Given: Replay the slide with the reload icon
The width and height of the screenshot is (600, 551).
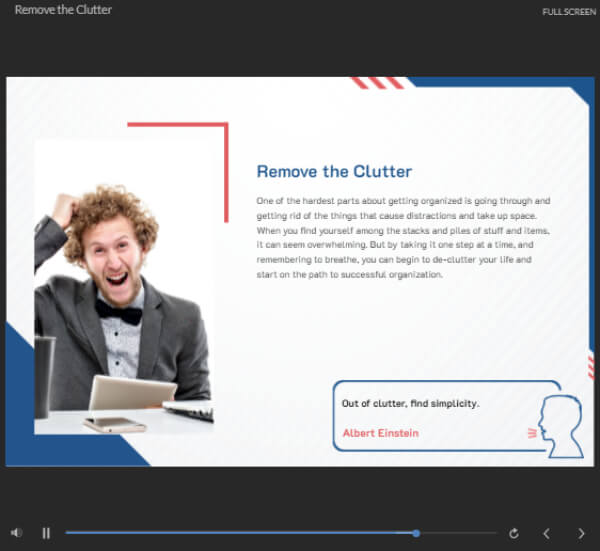Looking at the screenshot, I should [x=514, y=533].
